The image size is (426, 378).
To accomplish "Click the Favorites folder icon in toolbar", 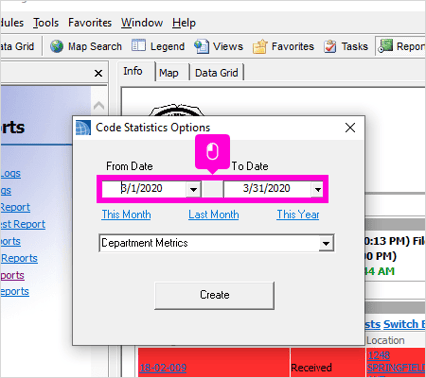I will pos(260,46).
